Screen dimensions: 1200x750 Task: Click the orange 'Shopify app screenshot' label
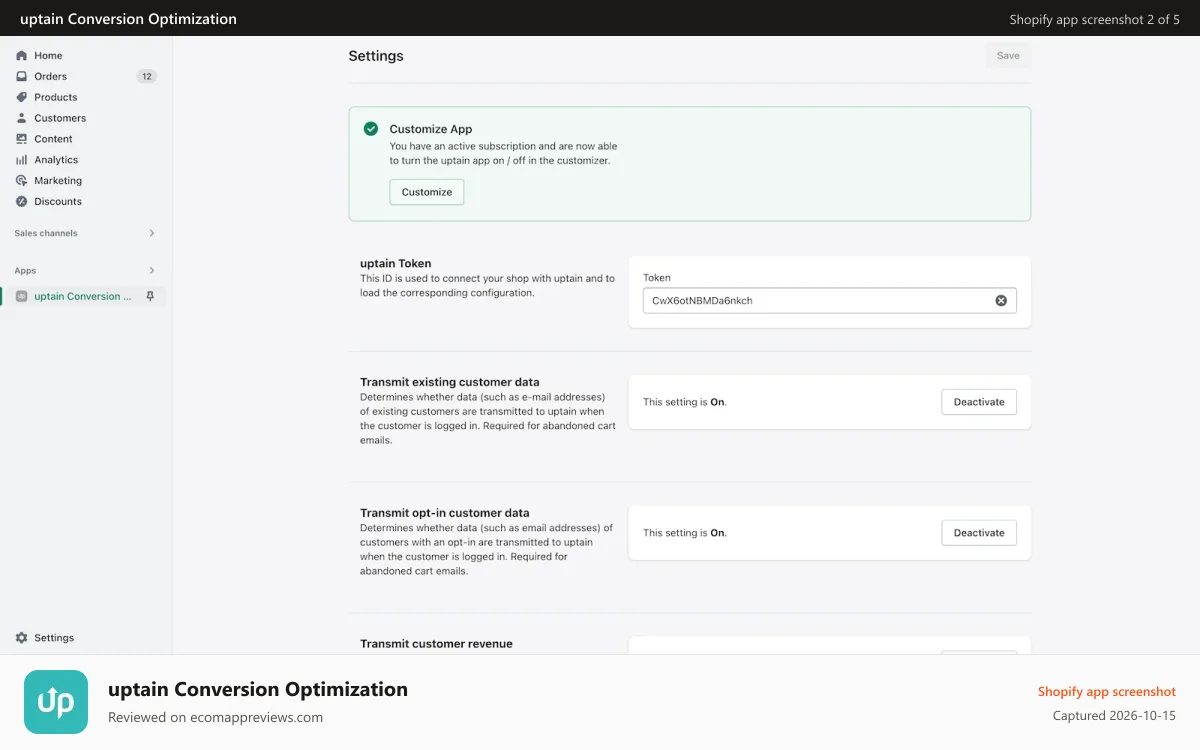click(1107, 692)
